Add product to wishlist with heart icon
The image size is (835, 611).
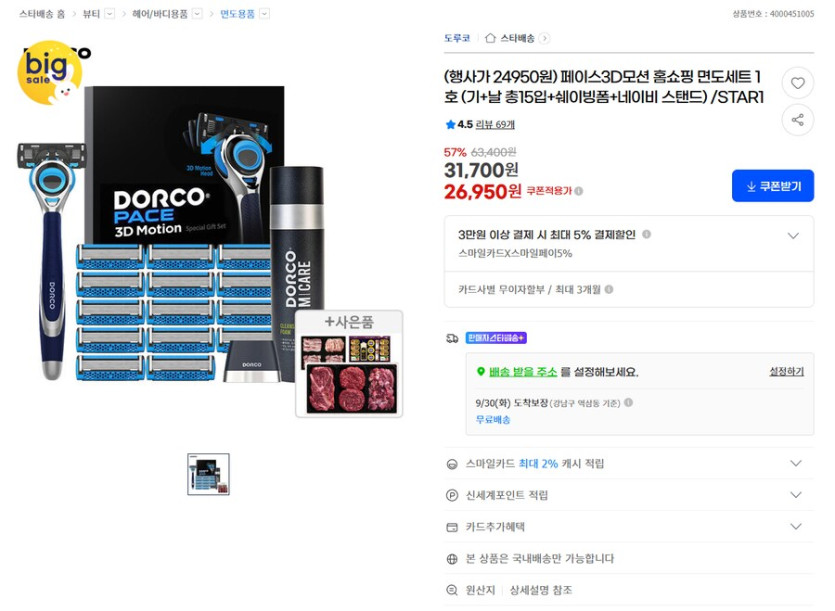797,83
